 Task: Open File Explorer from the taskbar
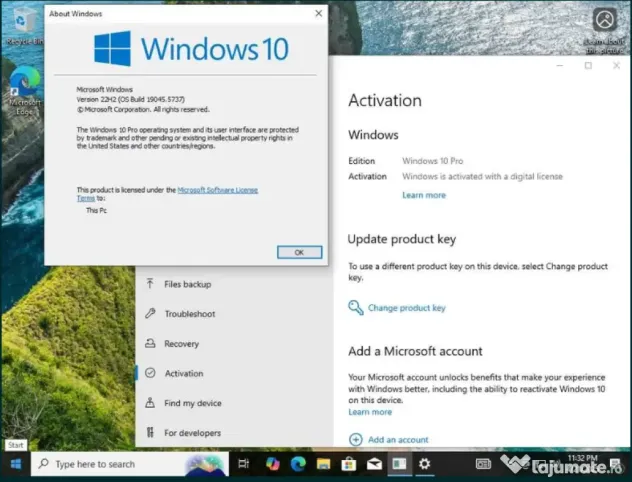click(323, 464)
